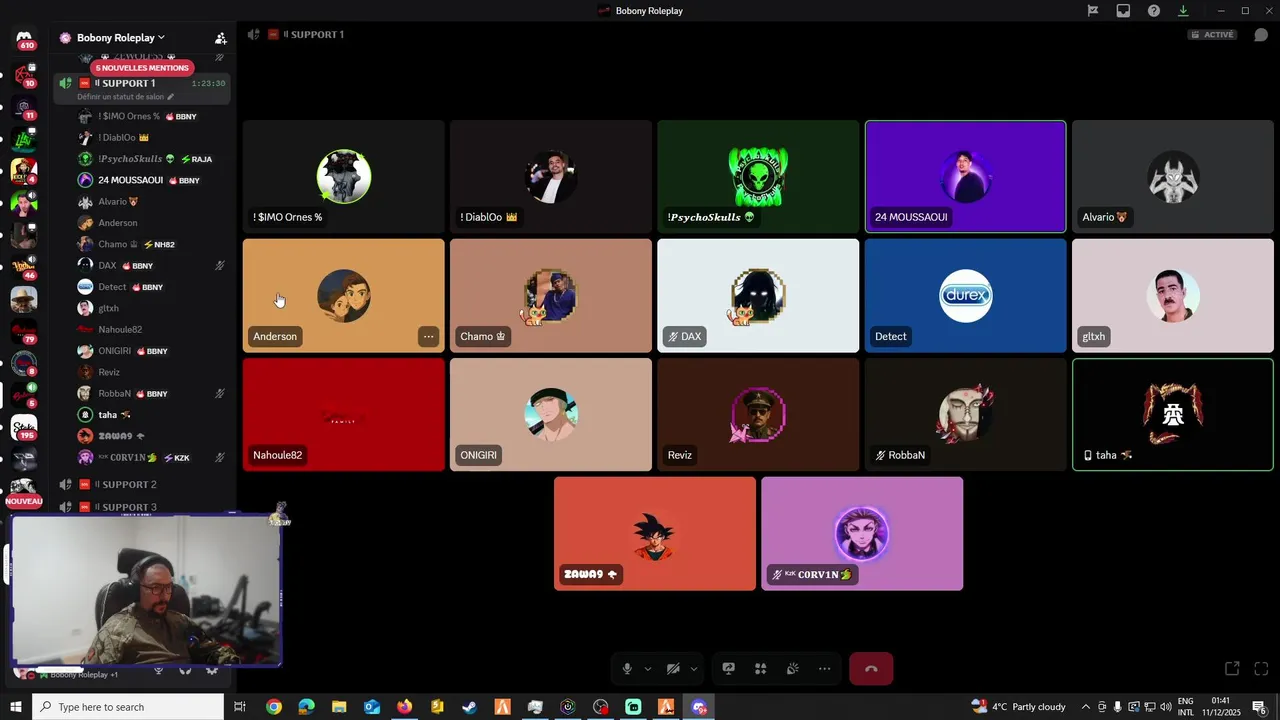Open the Discord inbox icon
This screenshot has height=720, width=1280.
click(1123, 11)
